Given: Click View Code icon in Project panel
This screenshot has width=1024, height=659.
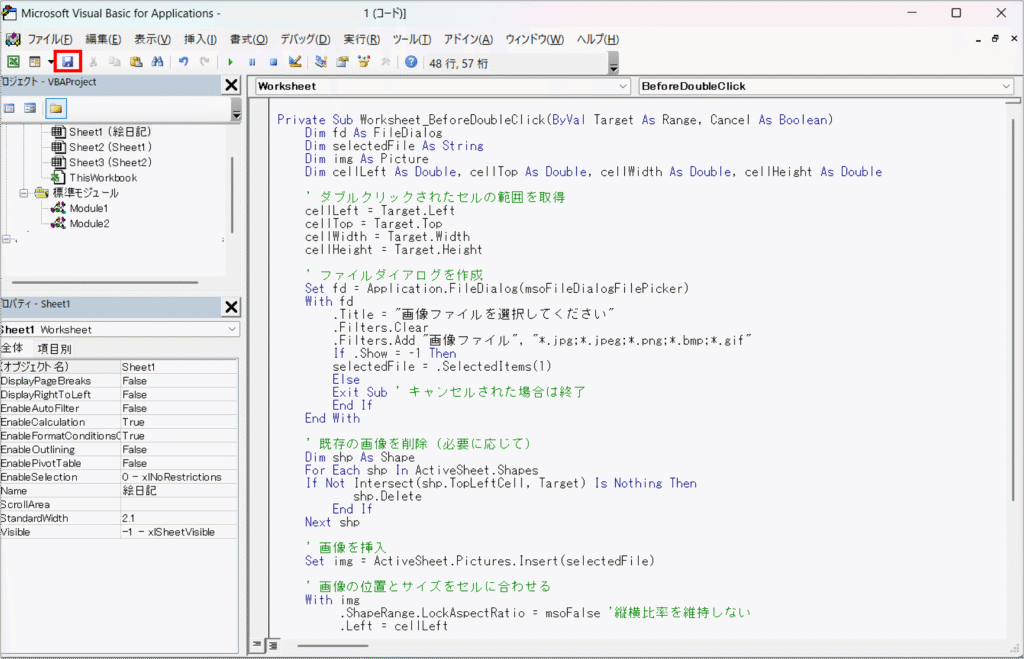Looking at the screenshot, I should (x=10, y=108).
